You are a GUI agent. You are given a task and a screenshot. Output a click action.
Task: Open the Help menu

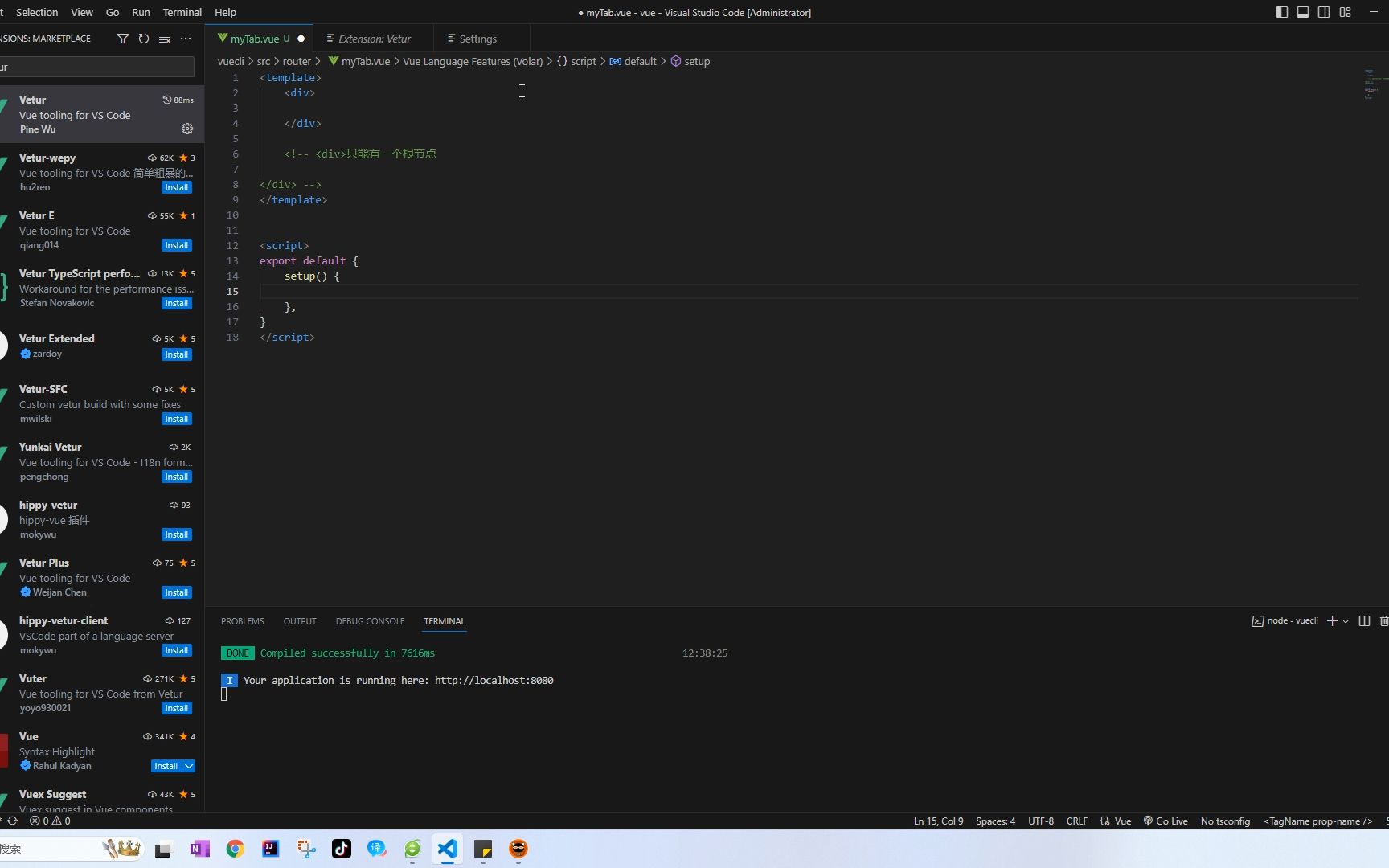(x=225, y=12)
